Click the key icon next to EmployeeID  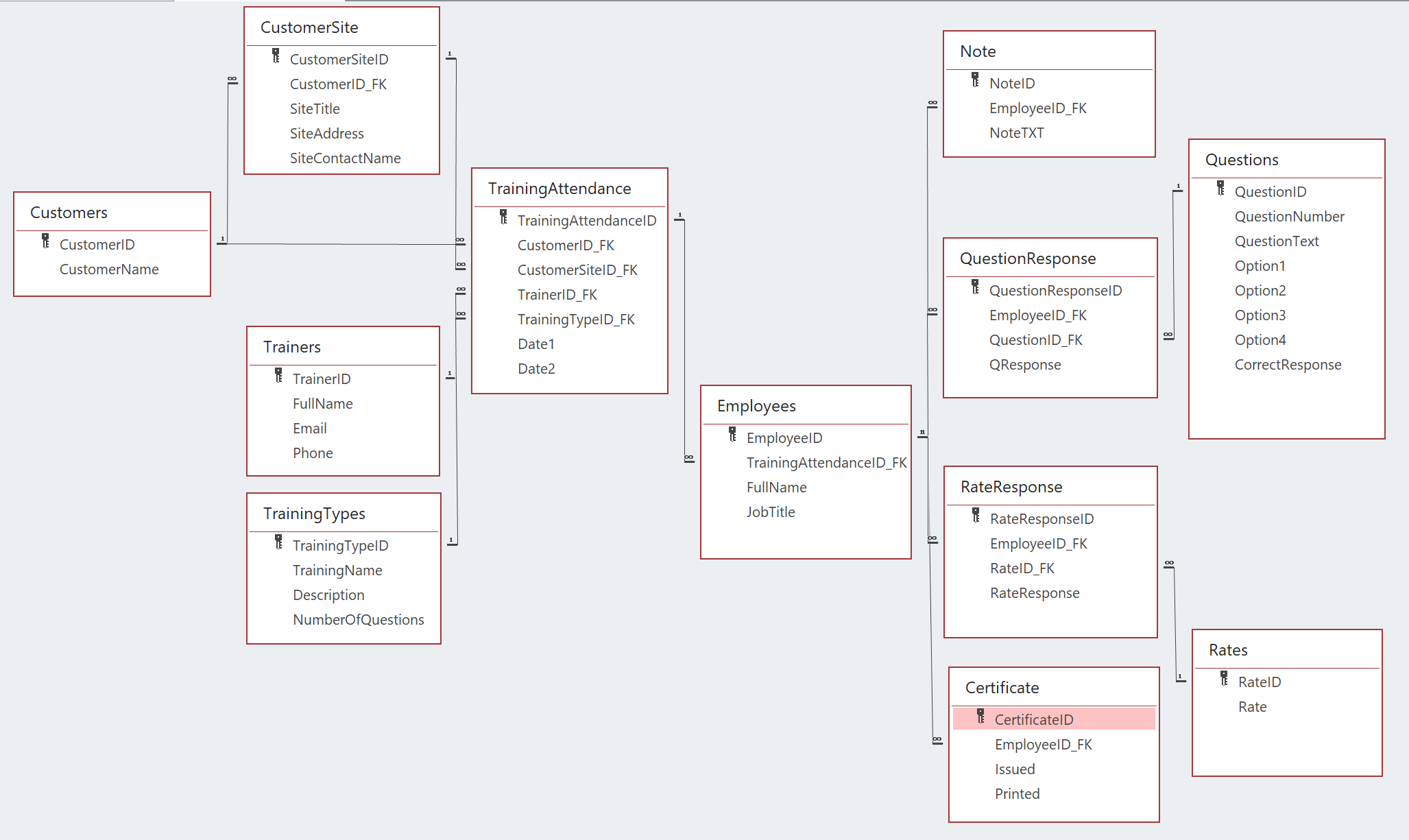(x=732, y=435)
